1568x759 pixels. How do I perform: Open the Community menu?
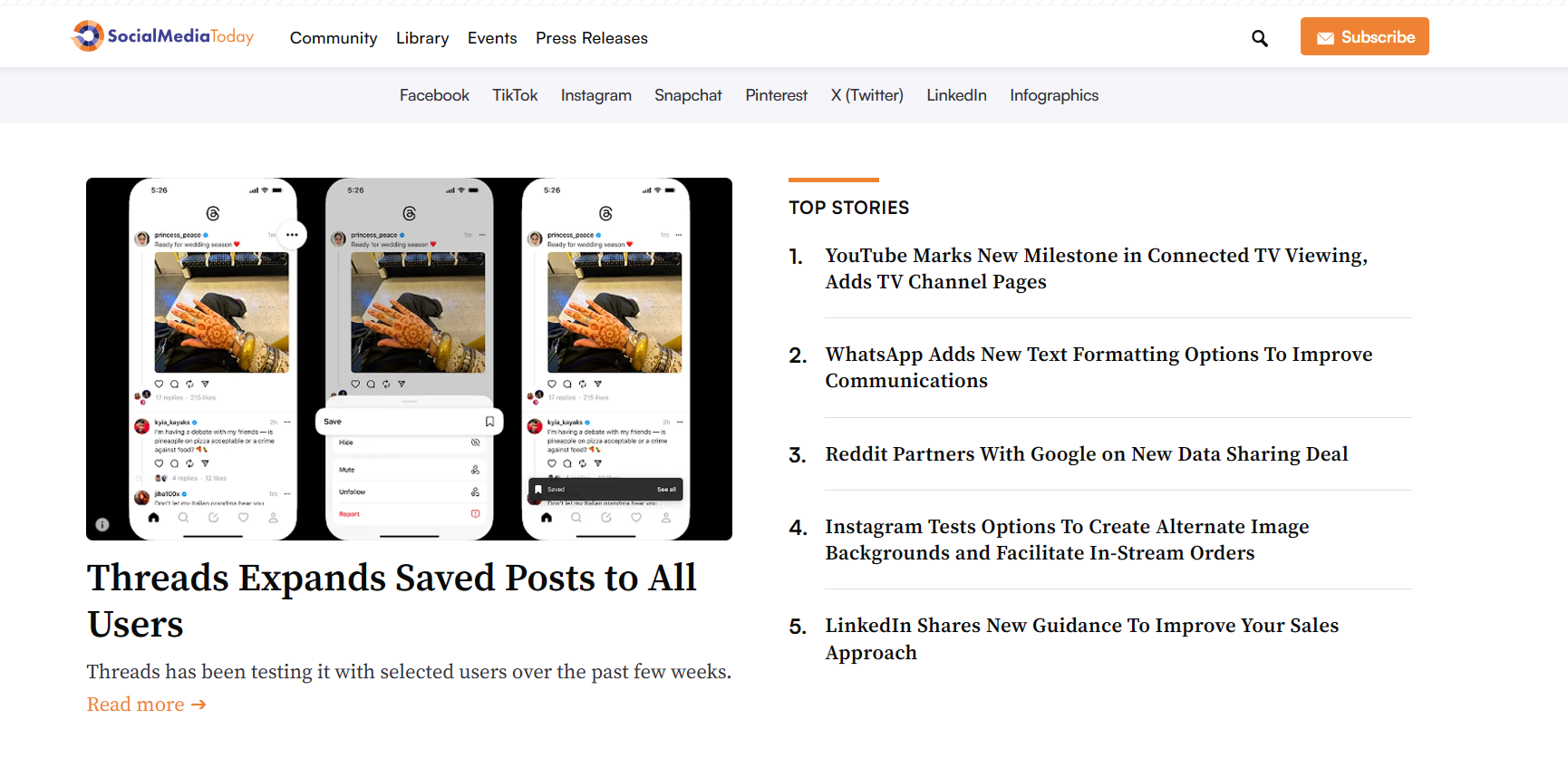334,38
